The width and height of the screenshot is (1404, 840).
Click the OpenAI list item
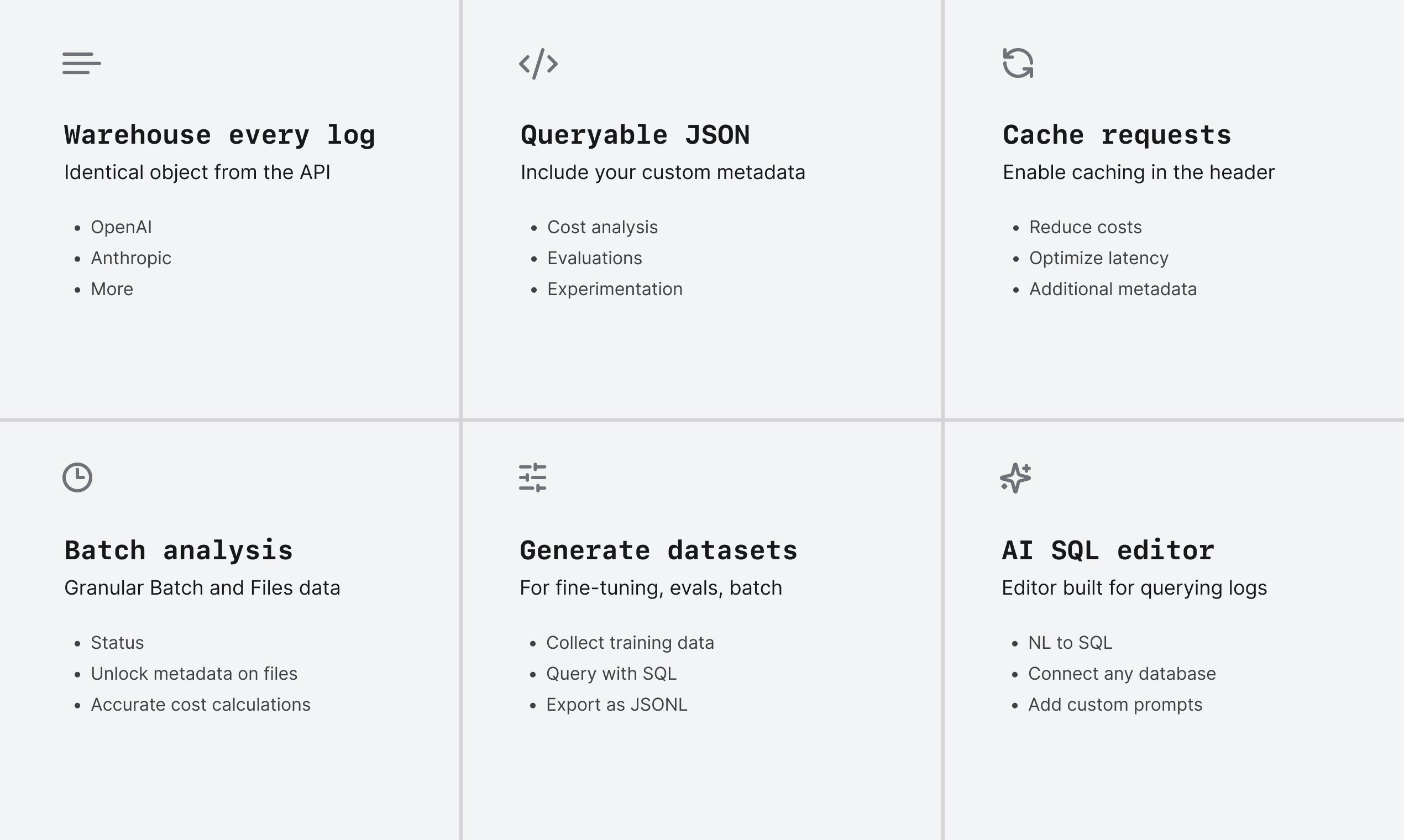(121, 227)
